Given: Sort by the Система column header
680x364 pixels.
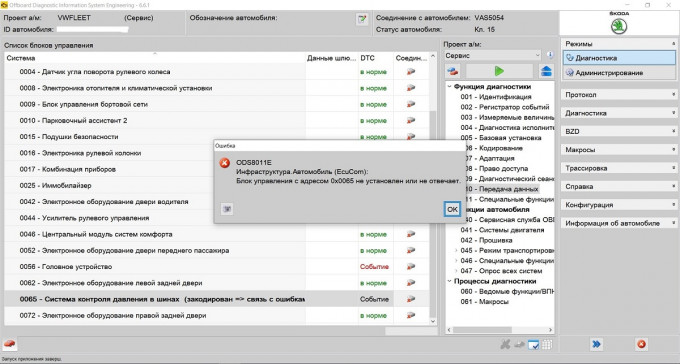Looking at the screenshot, I should tap(155, 58).
